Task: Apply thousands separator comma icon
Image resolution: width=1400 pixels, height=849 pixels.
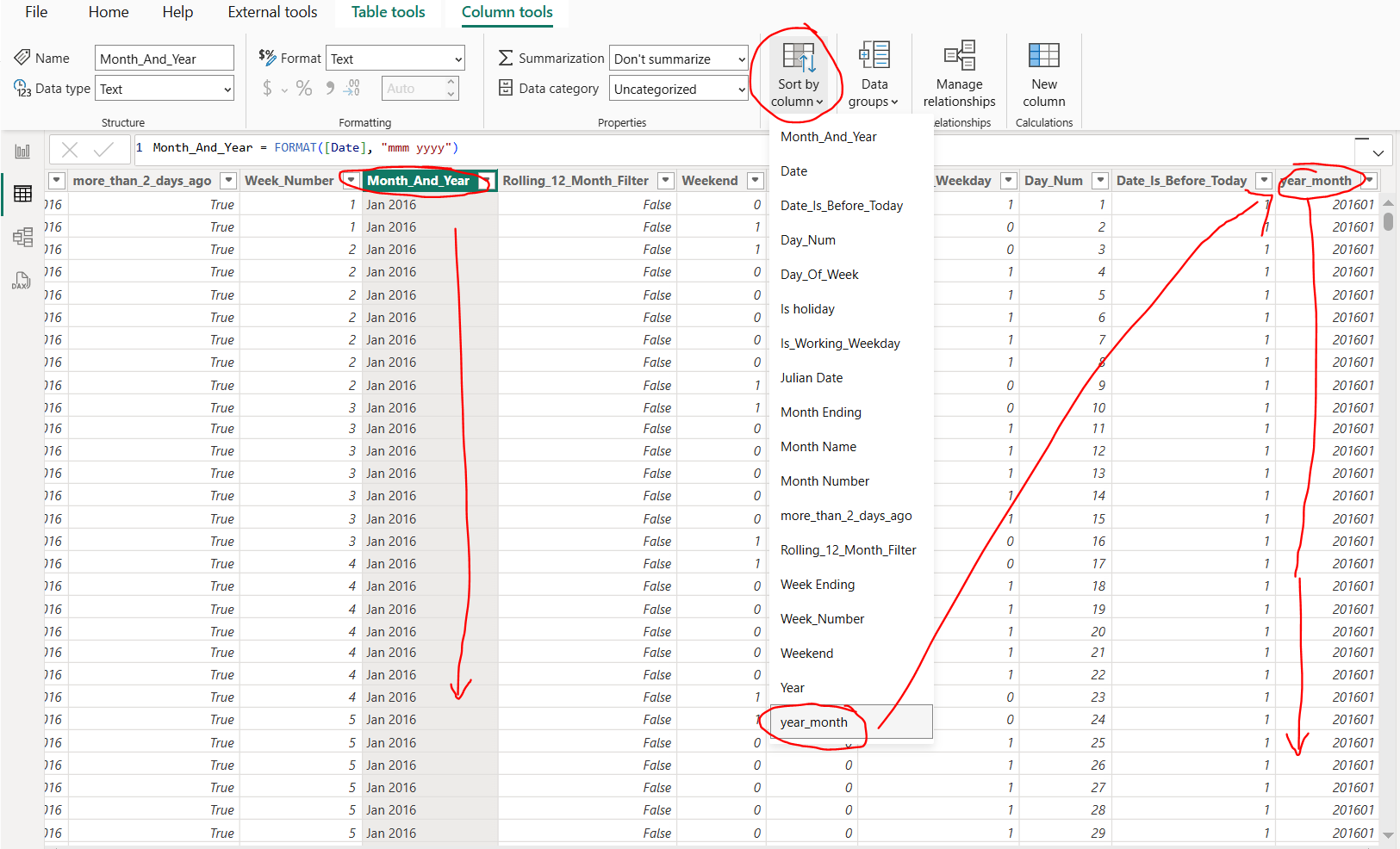Action: (x=329, y=88)
